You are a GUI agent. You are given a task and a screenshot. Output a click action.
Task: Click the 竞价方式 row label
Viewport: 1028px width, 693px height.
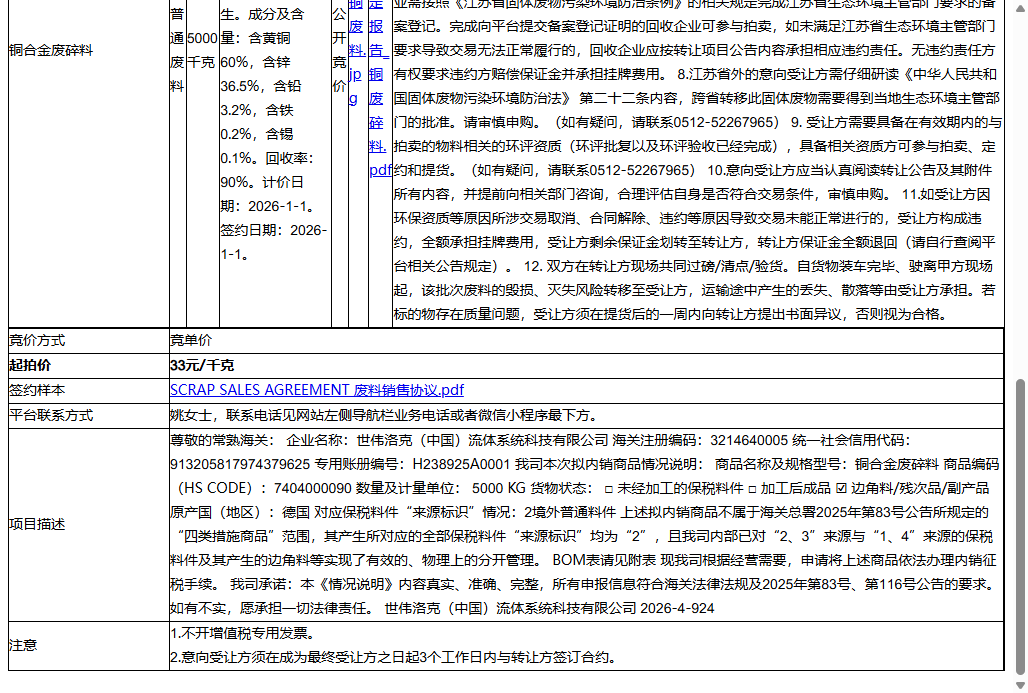(x=37, y=340)
